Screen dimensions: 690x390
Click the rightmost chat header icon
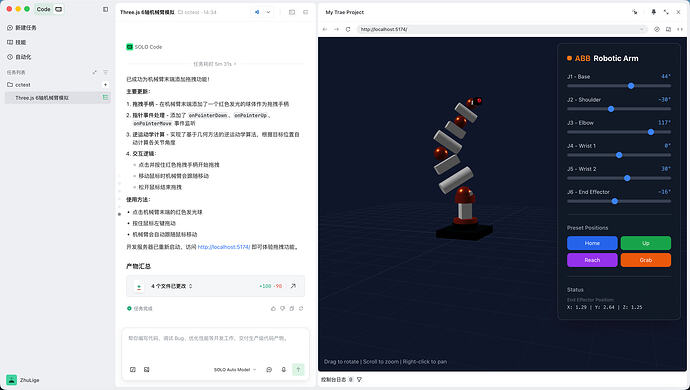coord(306,12)
